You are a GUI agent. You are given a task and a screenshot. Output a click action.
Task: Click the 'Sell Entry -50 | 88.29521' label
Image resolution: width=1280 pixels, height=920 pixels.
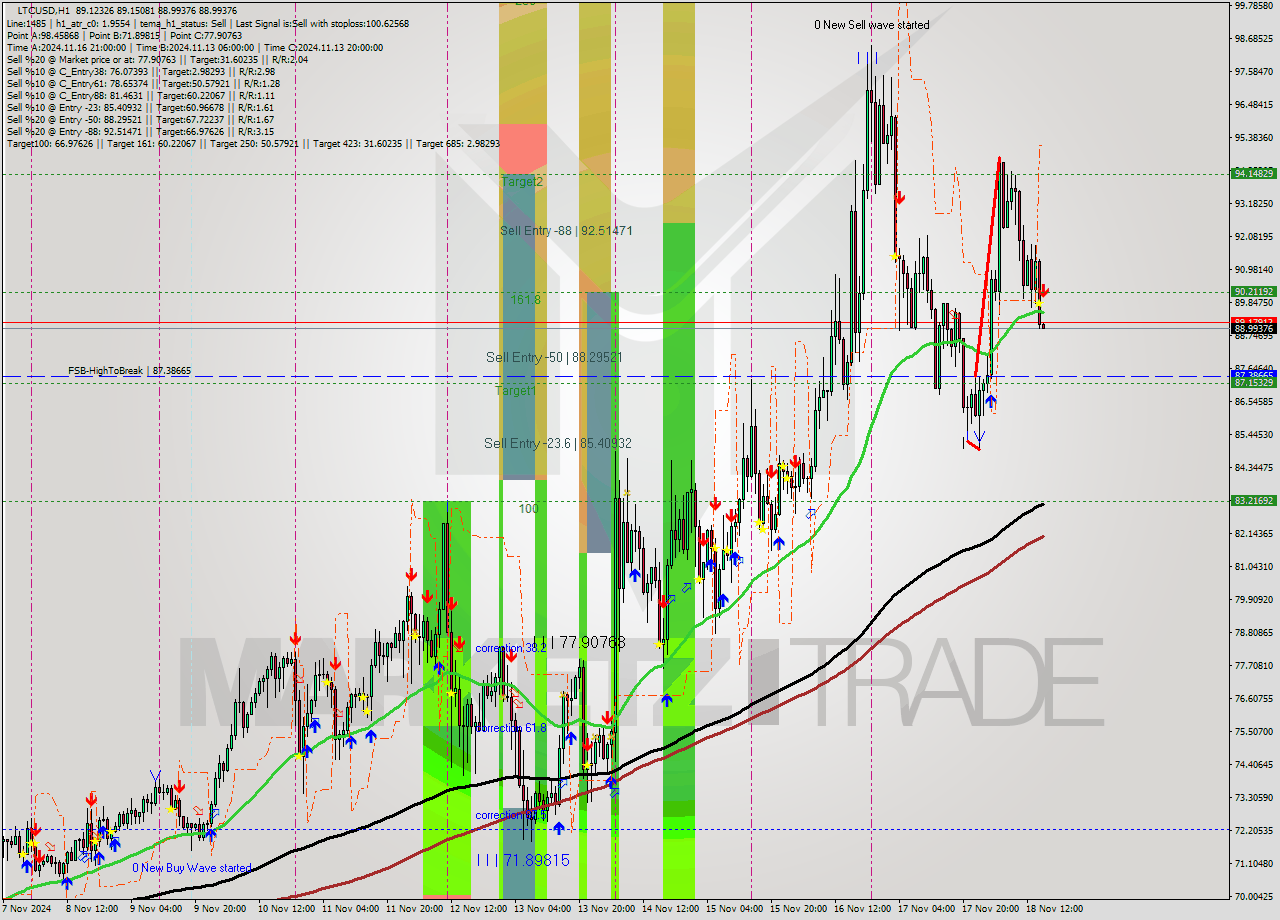554,357
